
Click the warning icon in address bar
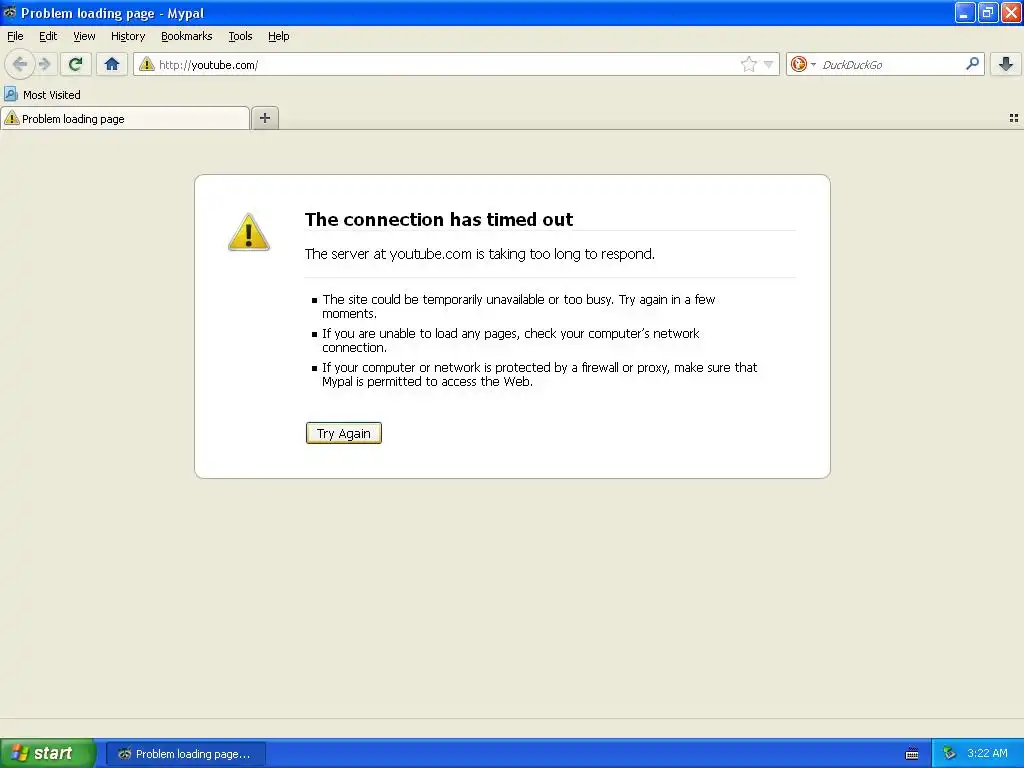click(147, 64)
